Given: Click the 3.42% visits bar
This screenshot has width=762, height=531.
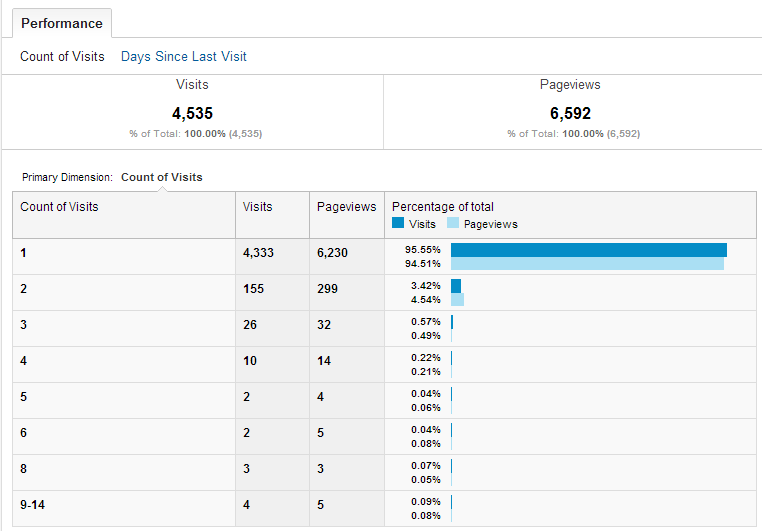Looking at the screenshot, I should pos(456,286).
